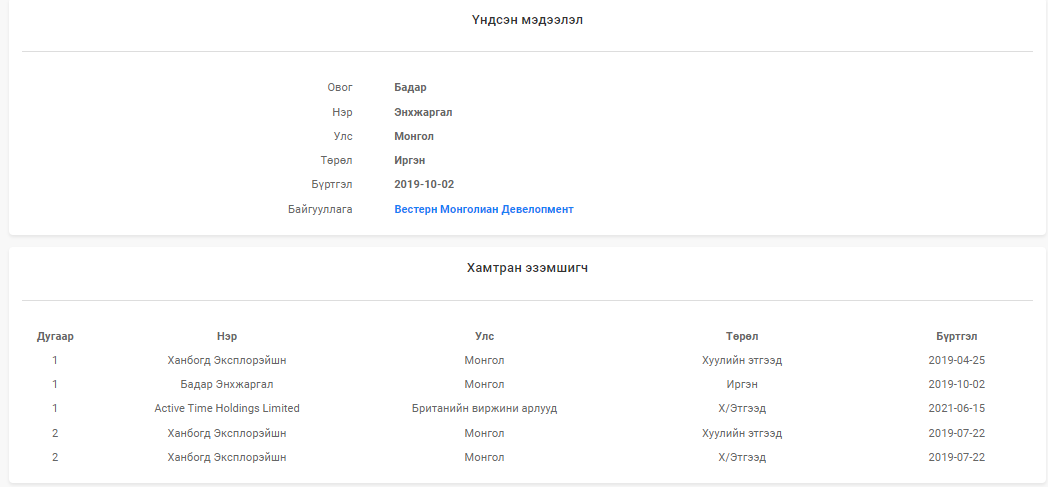1048x487 pixels.
Task: Click the Британийн виржини арлууд country cell
Action: coord(484,408)
